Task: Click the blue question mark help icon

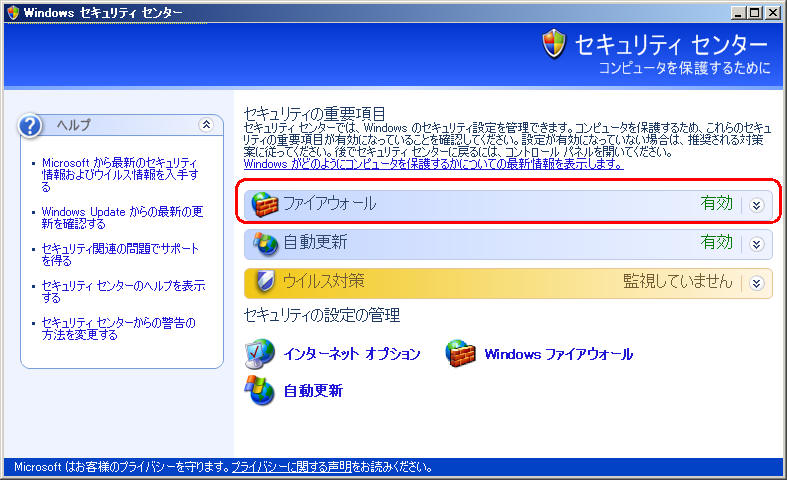Action: [32, 125]
